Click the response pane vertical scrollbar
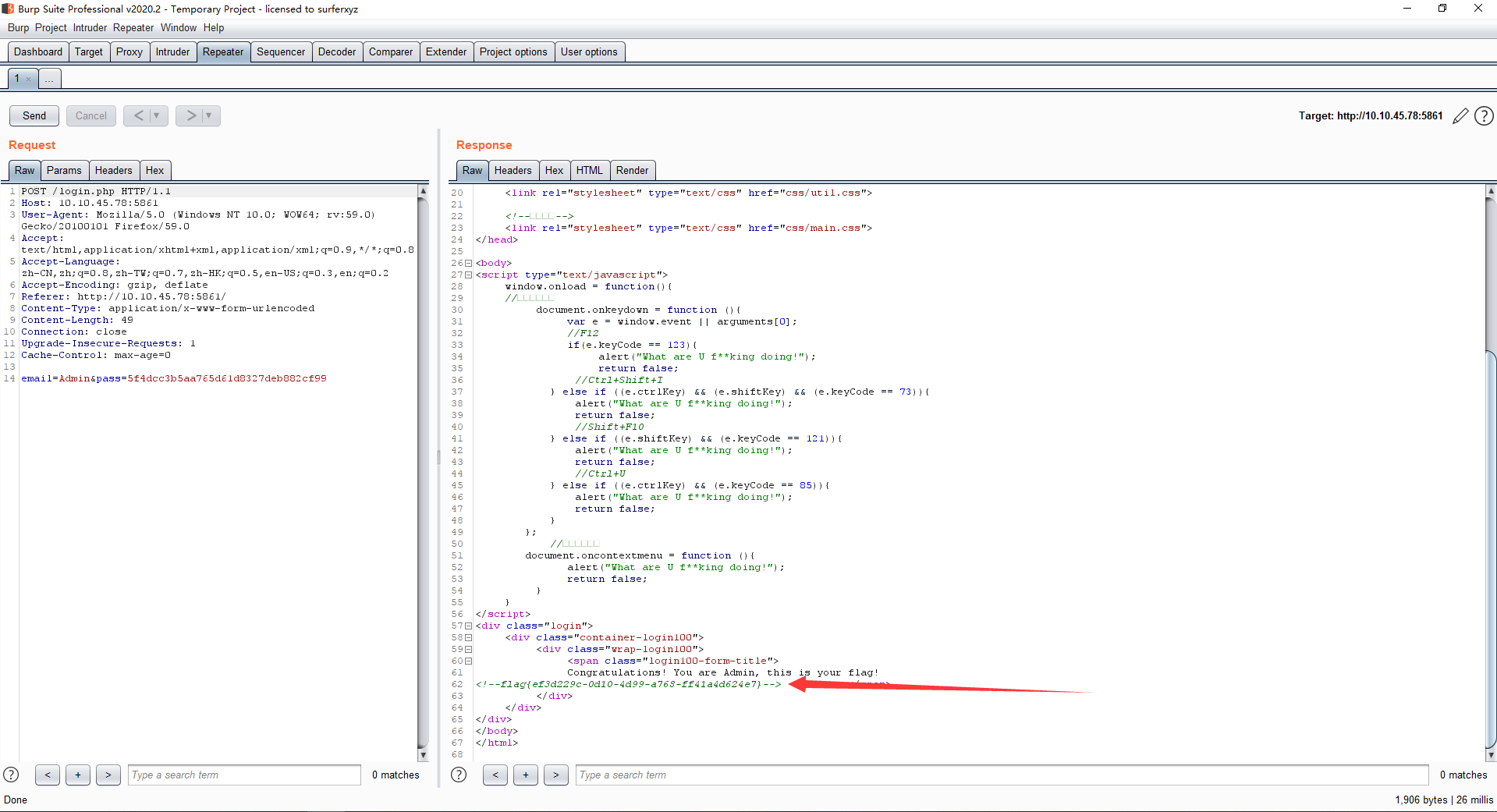The width and height of the screenshot is (1497, 812). tap(1491, 473)
